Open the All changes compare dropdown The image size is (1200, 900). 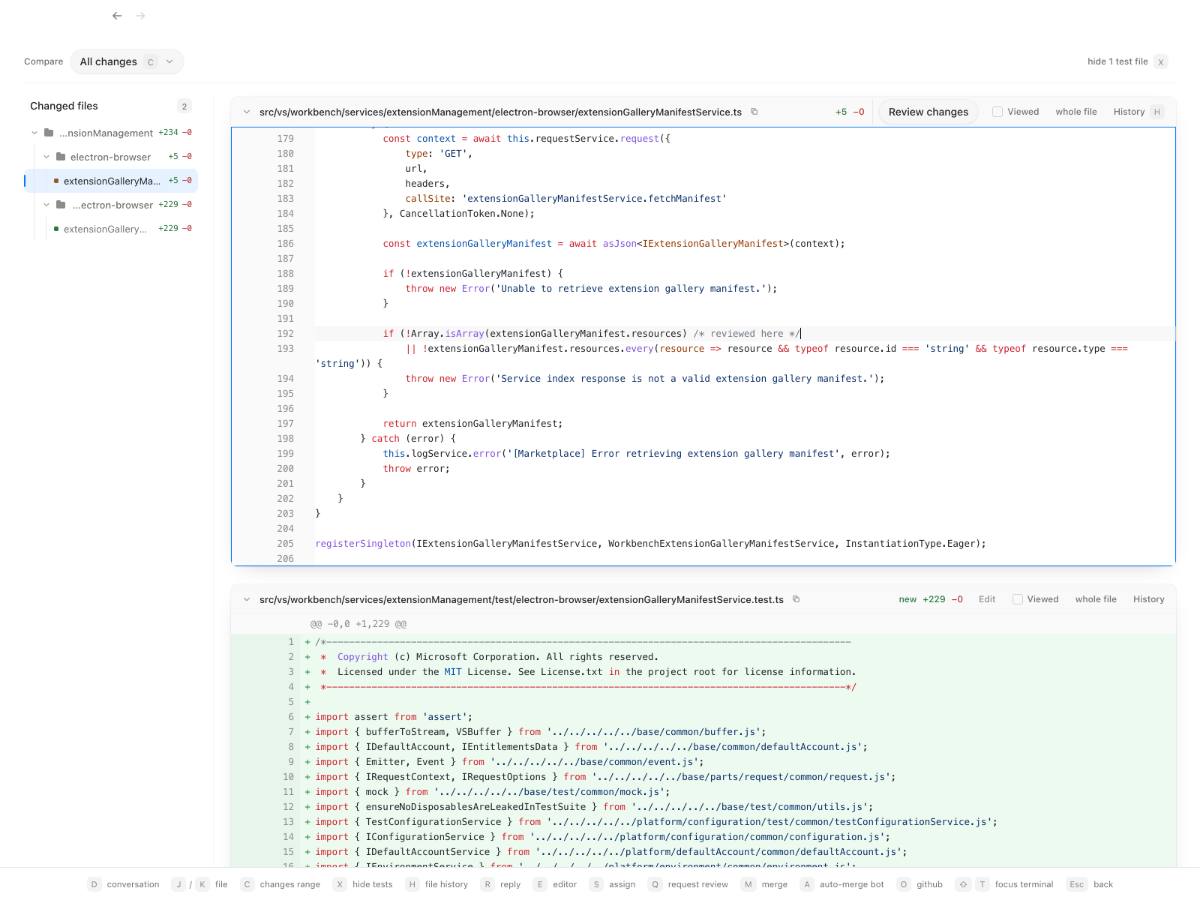click(x=127, y=61)
